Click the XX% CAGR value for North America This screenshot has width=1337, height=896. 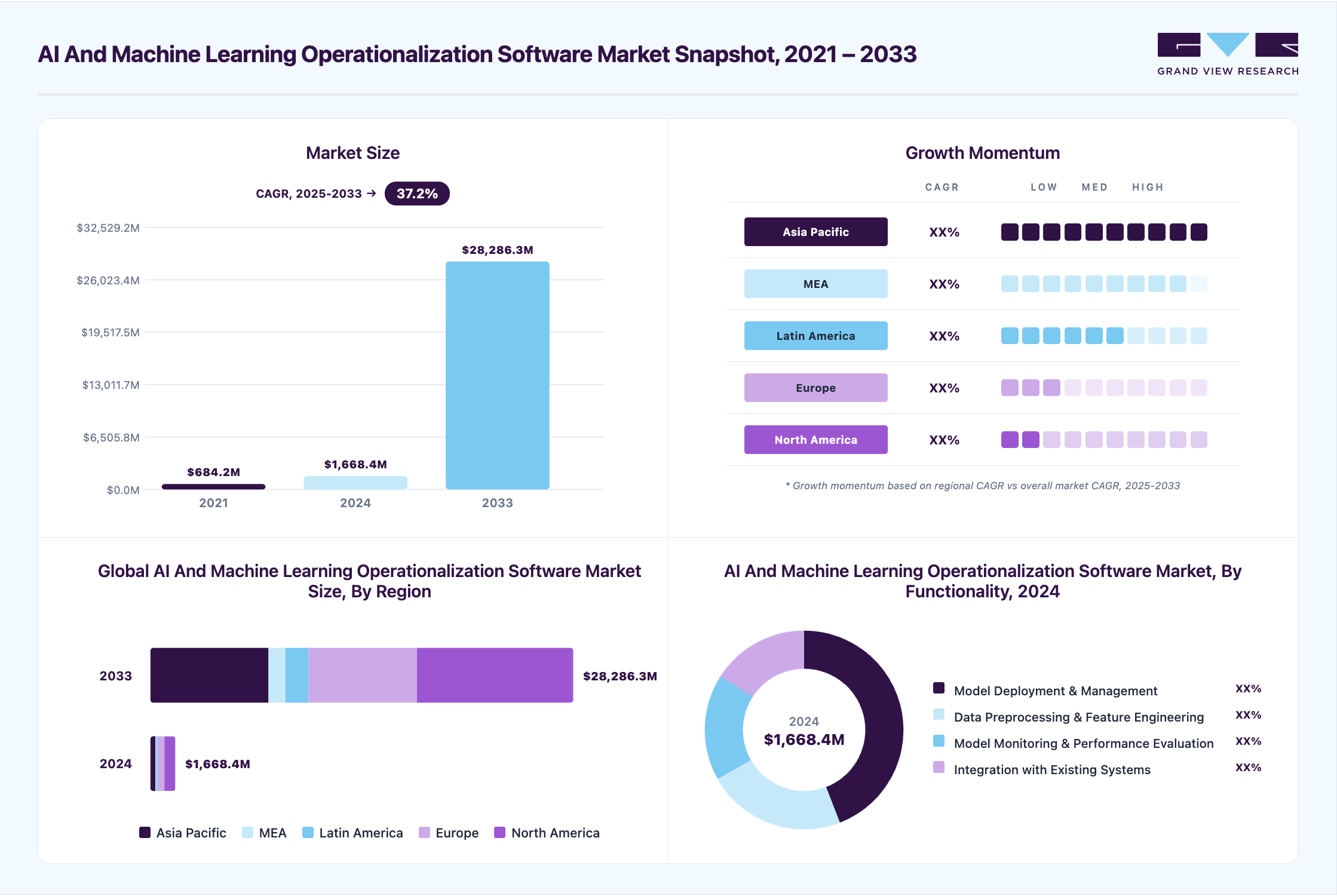coord(944,440)
